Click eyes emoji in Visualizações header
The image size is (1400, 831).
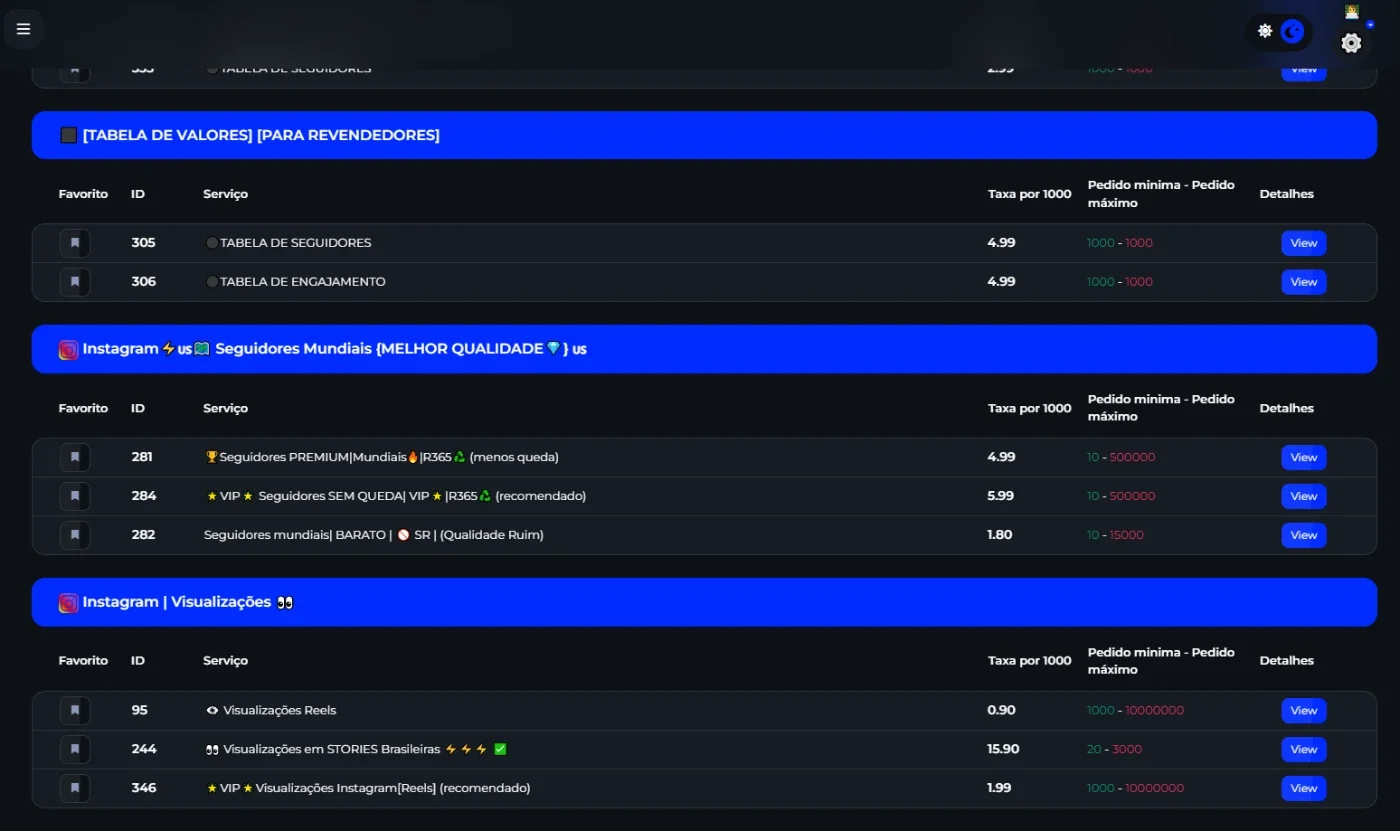tap(284, 602)
